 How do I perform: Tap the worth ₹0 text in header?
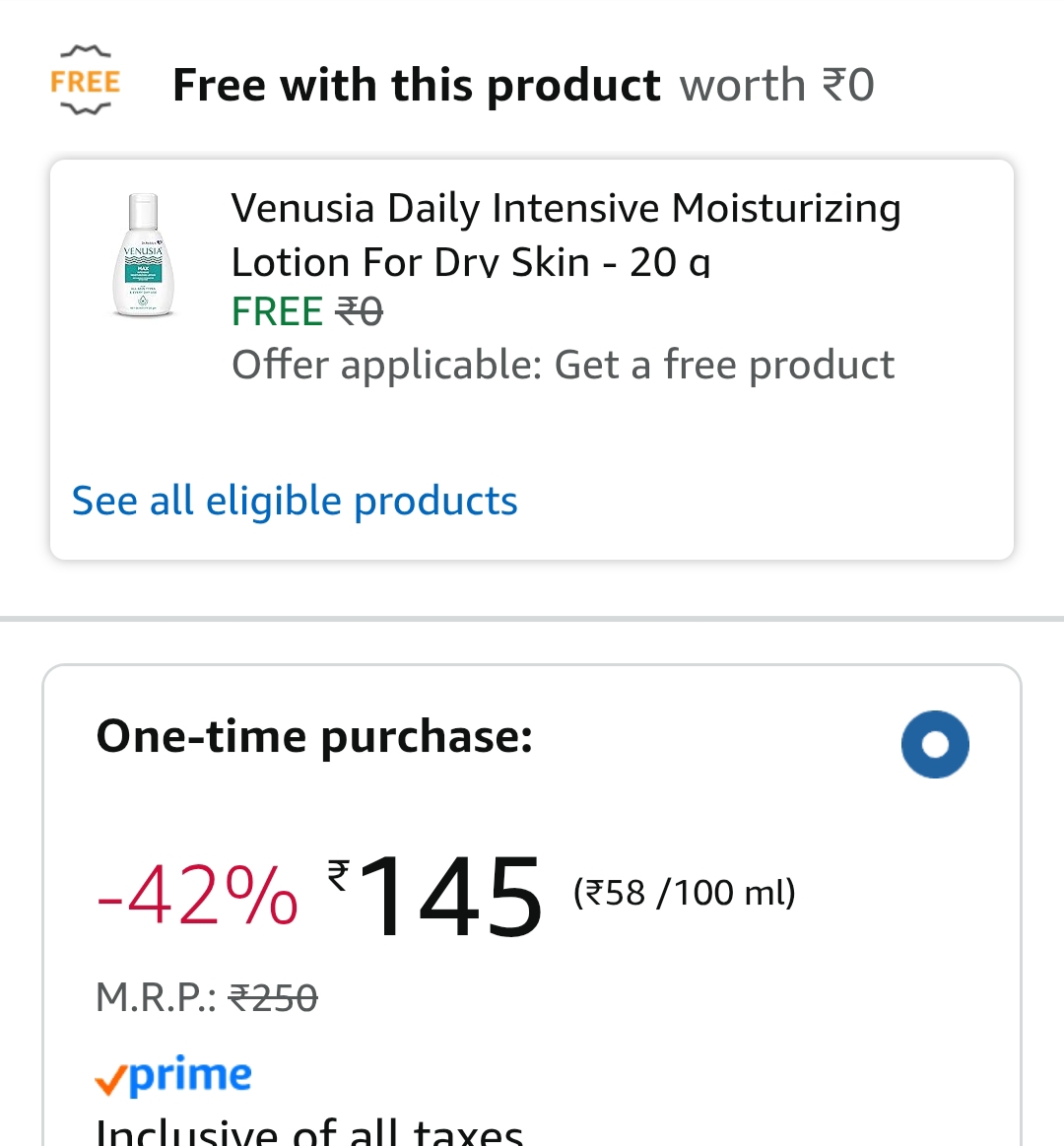[776, 85]
